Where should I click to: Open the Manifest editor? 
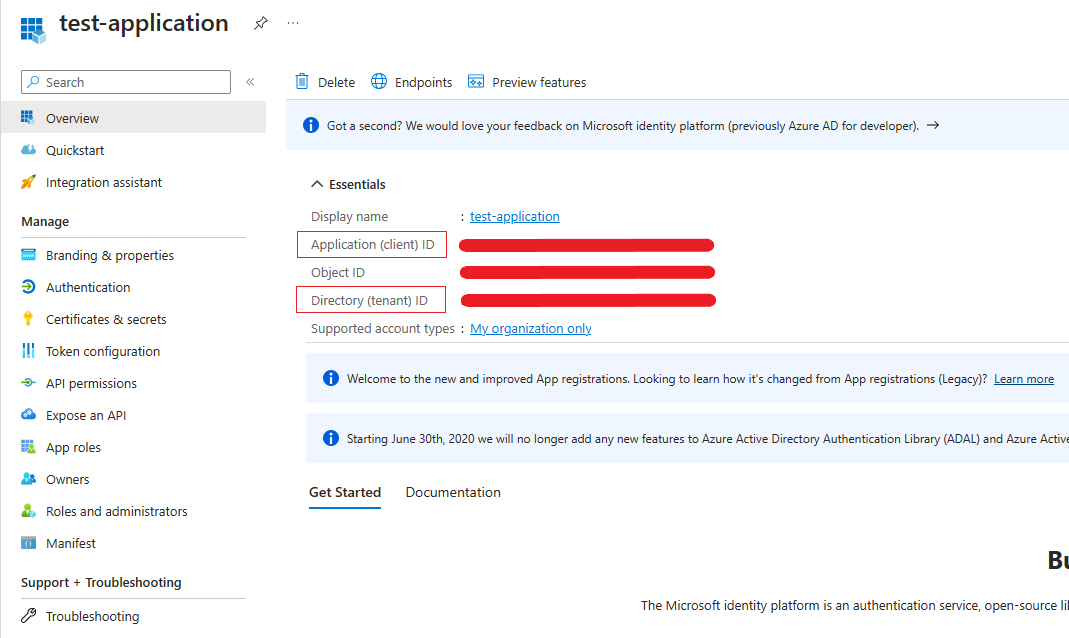[x=71, y=543]
